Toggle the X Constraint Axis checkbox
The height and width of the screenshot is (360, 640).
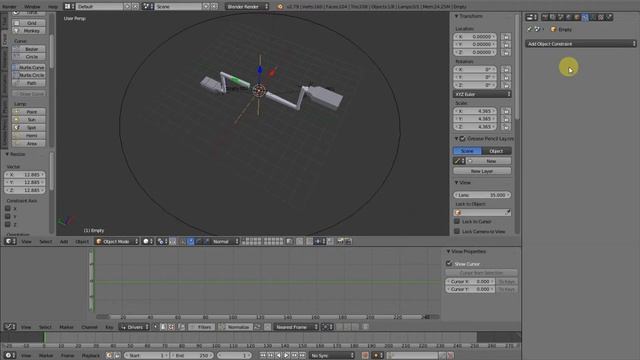(8, 208)
